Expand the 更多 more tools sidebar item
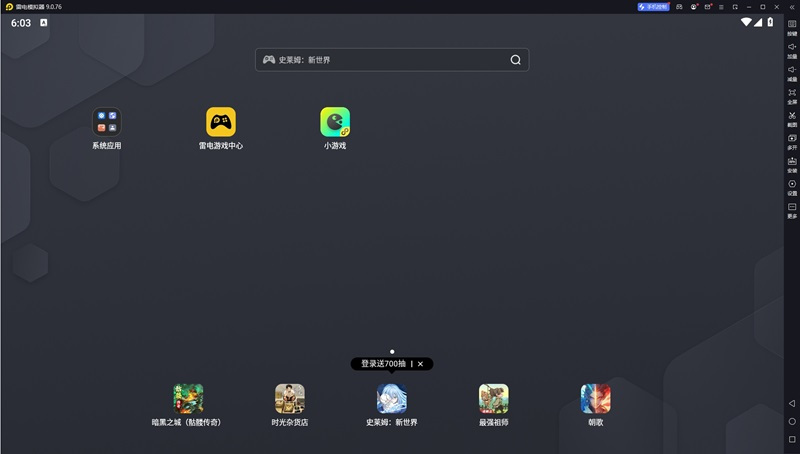The width and height of the screenshot is (800, 454). [x=792, y=209]
